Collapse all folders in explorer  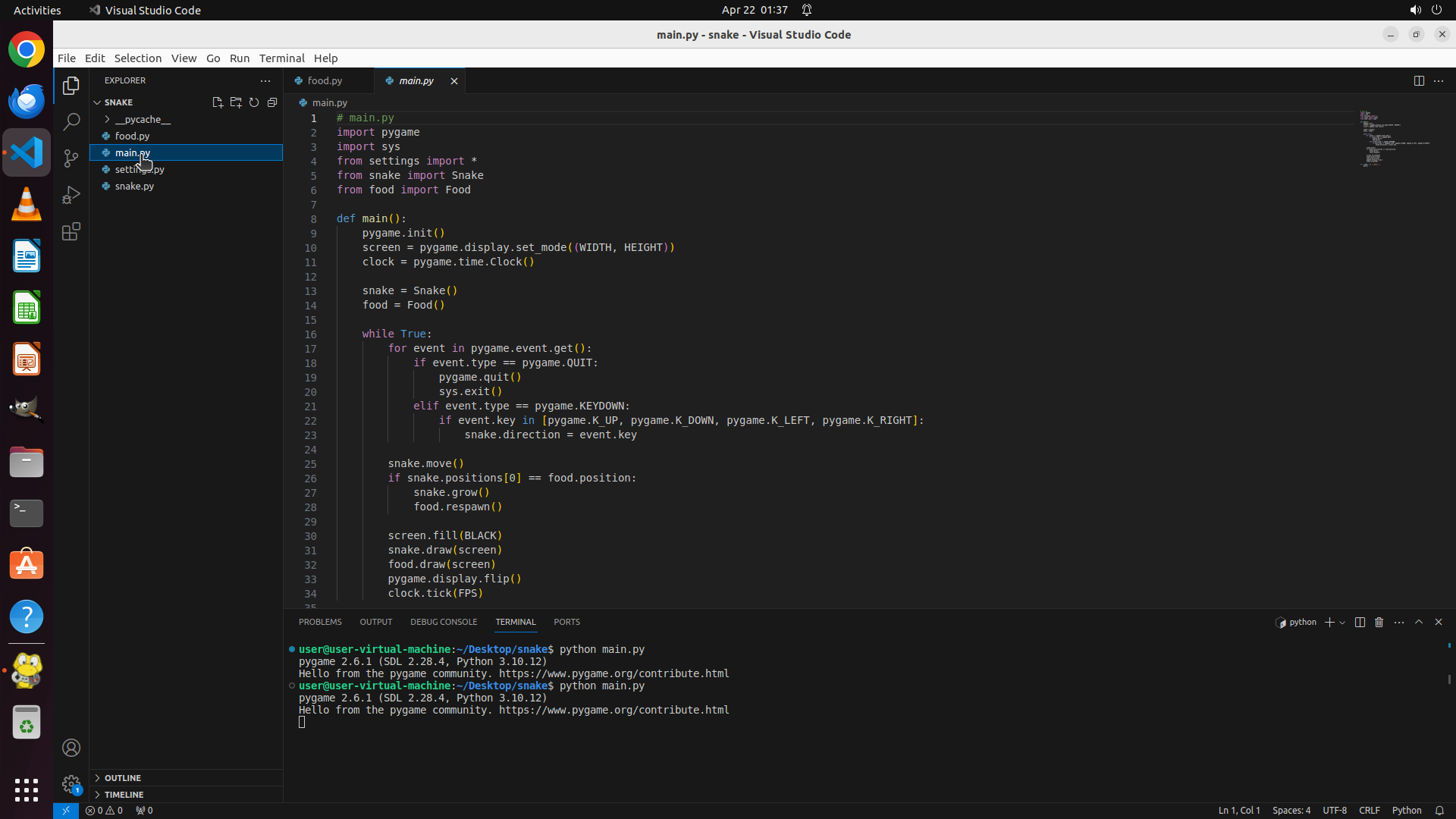272,102
